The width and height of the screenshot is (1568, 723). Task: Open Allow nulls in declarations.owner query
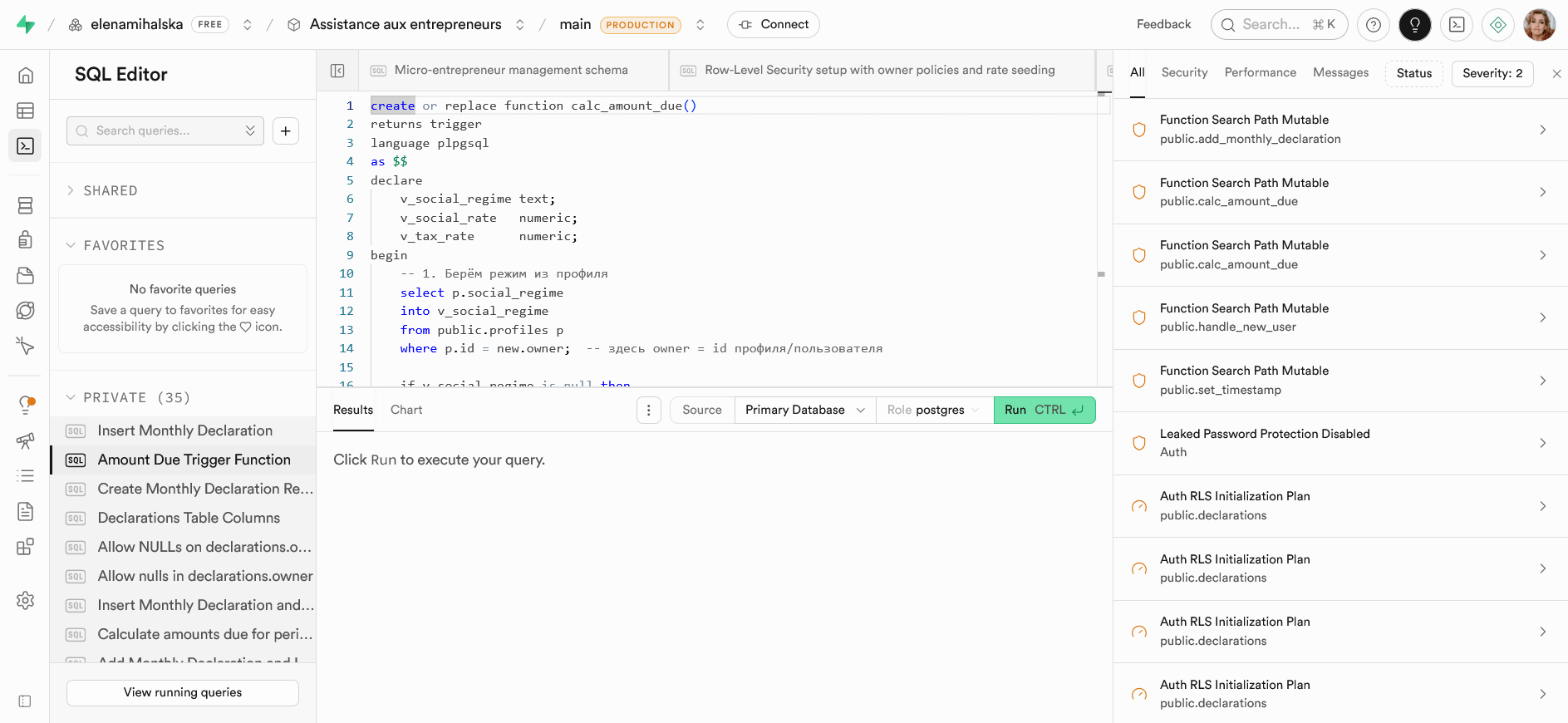(x=183, y=576)
